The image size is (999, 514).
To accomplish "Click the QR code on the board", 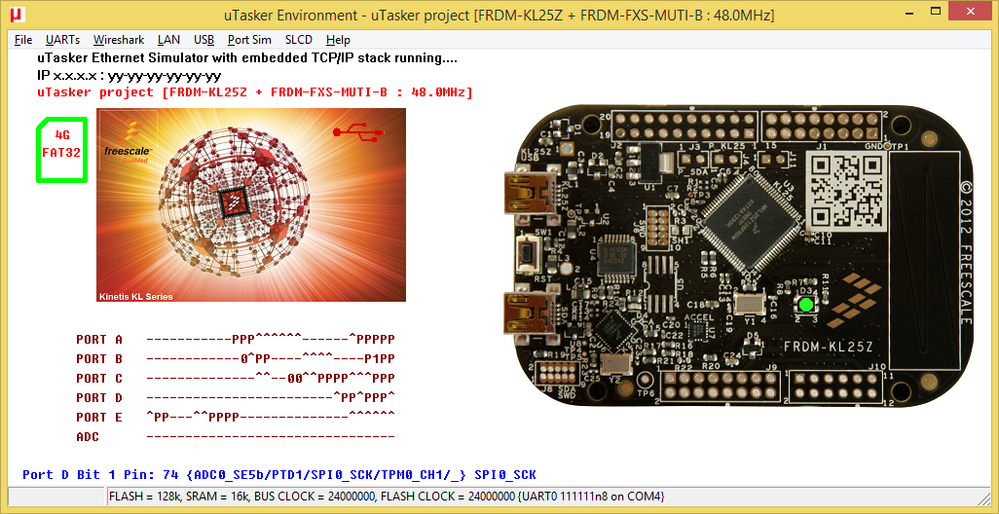I will pyautogui.click(x=847, y=190).
